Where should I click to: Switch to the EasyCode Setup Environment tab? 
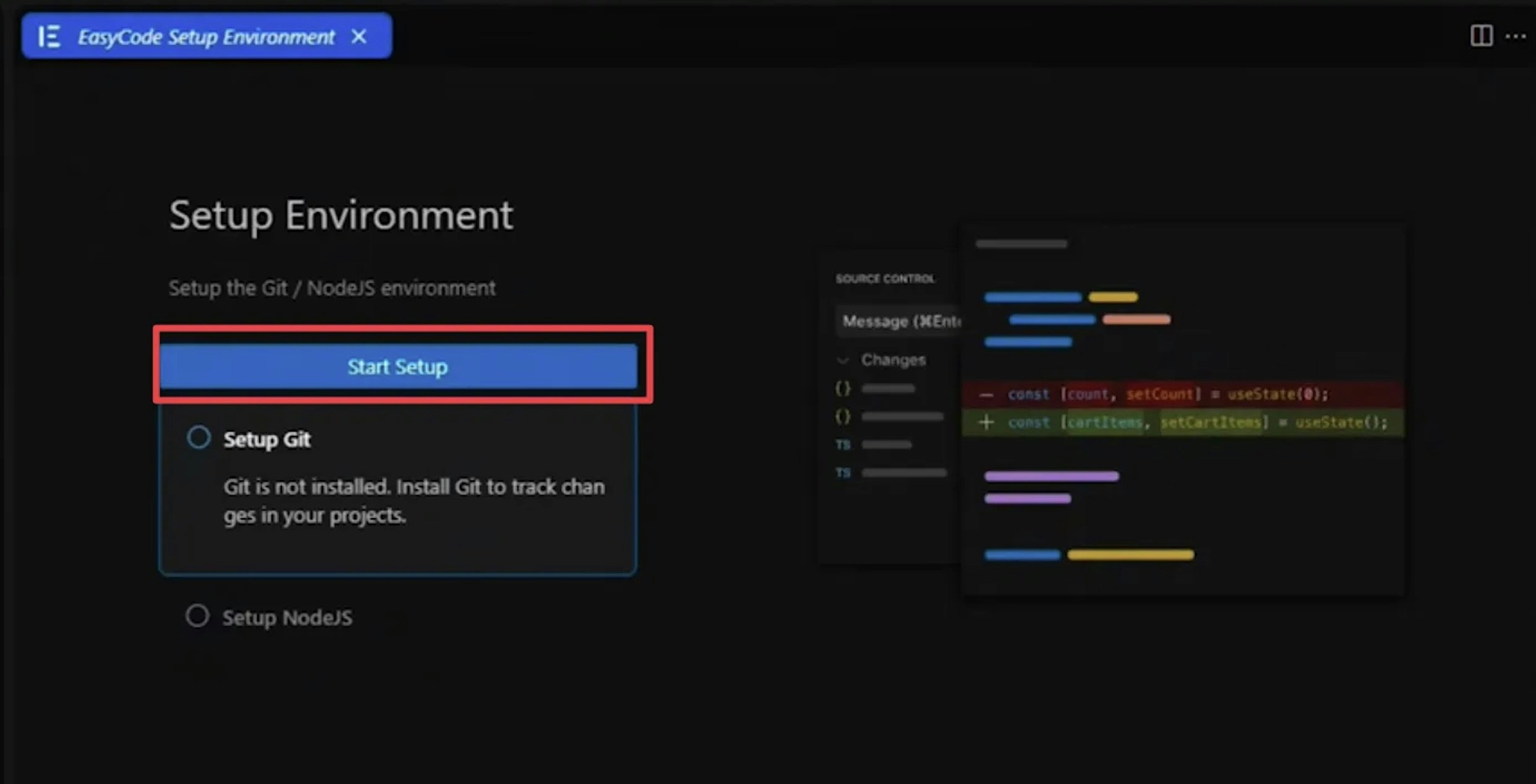click(204, 35)
